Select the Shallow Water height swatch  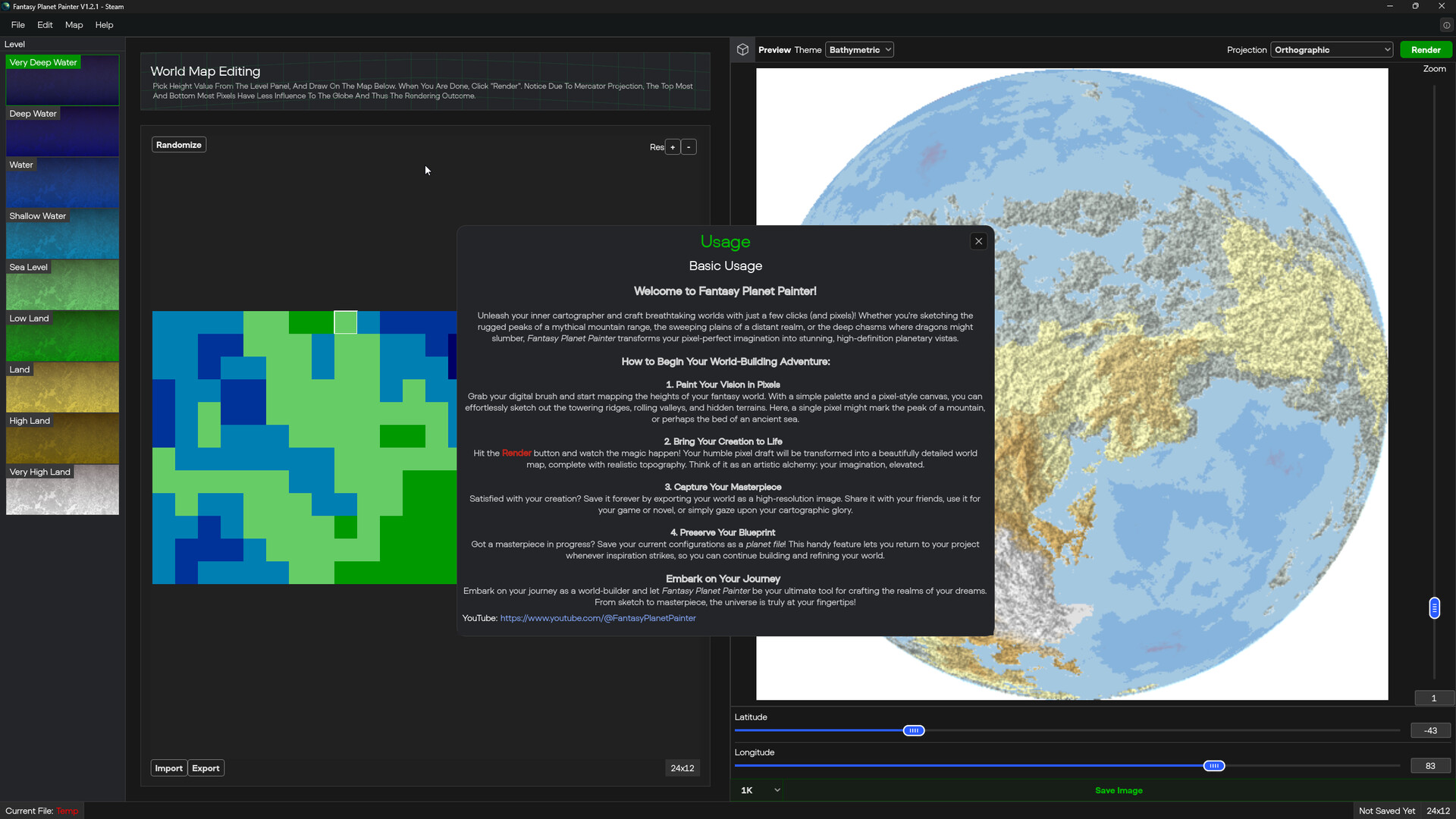point(62,234)
